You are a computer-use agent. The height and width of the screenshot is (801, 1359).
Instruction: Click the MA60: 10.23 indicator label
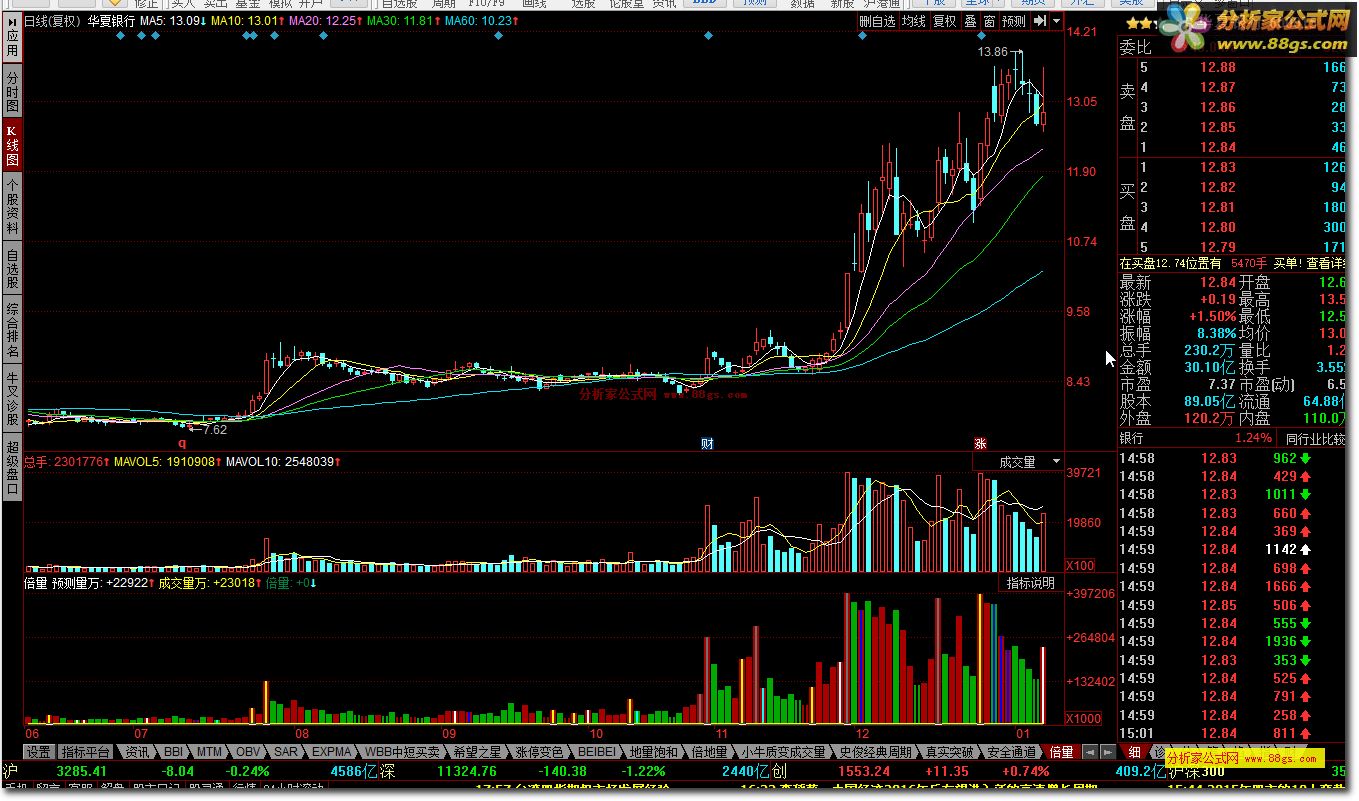tap(483, 20)
